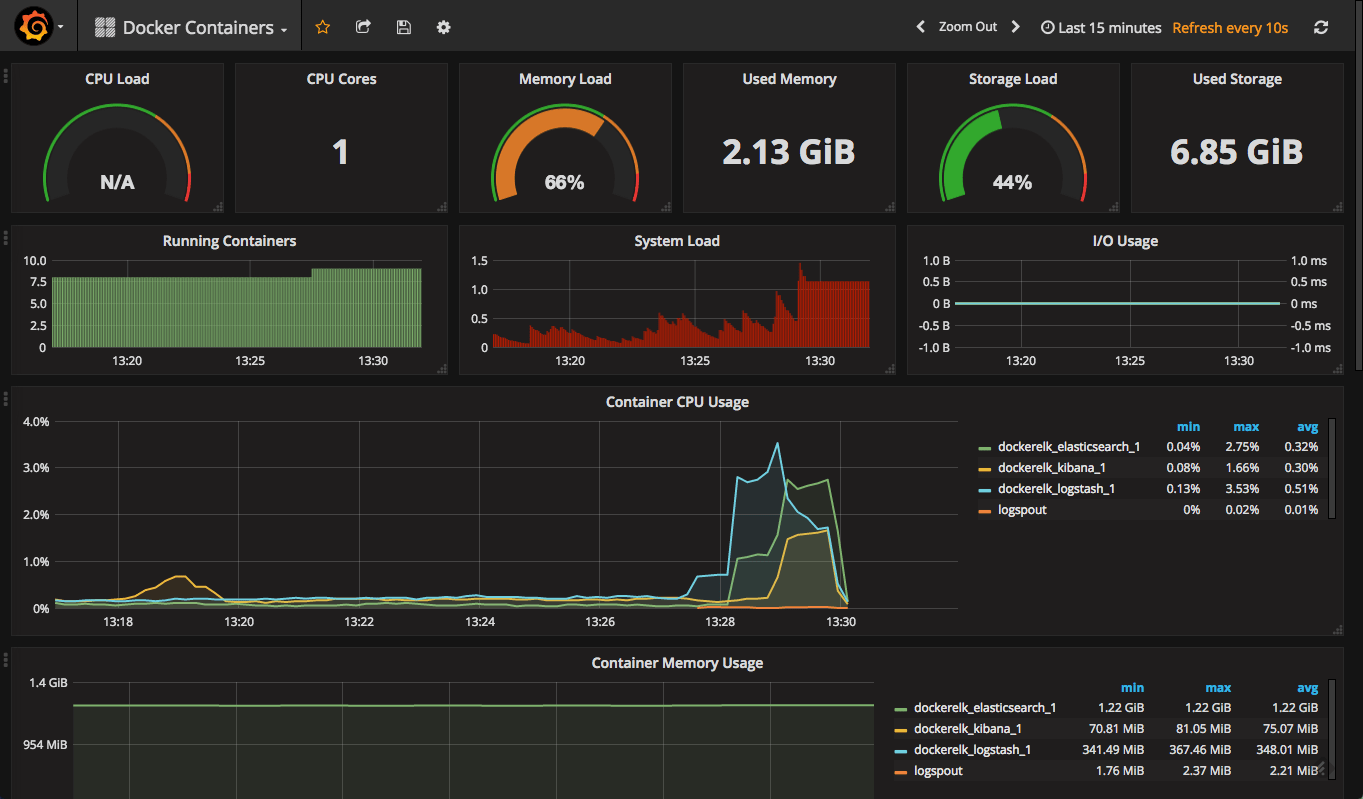Click the Zoom Out button
1363x799 pixels.
tap(967, 27)
